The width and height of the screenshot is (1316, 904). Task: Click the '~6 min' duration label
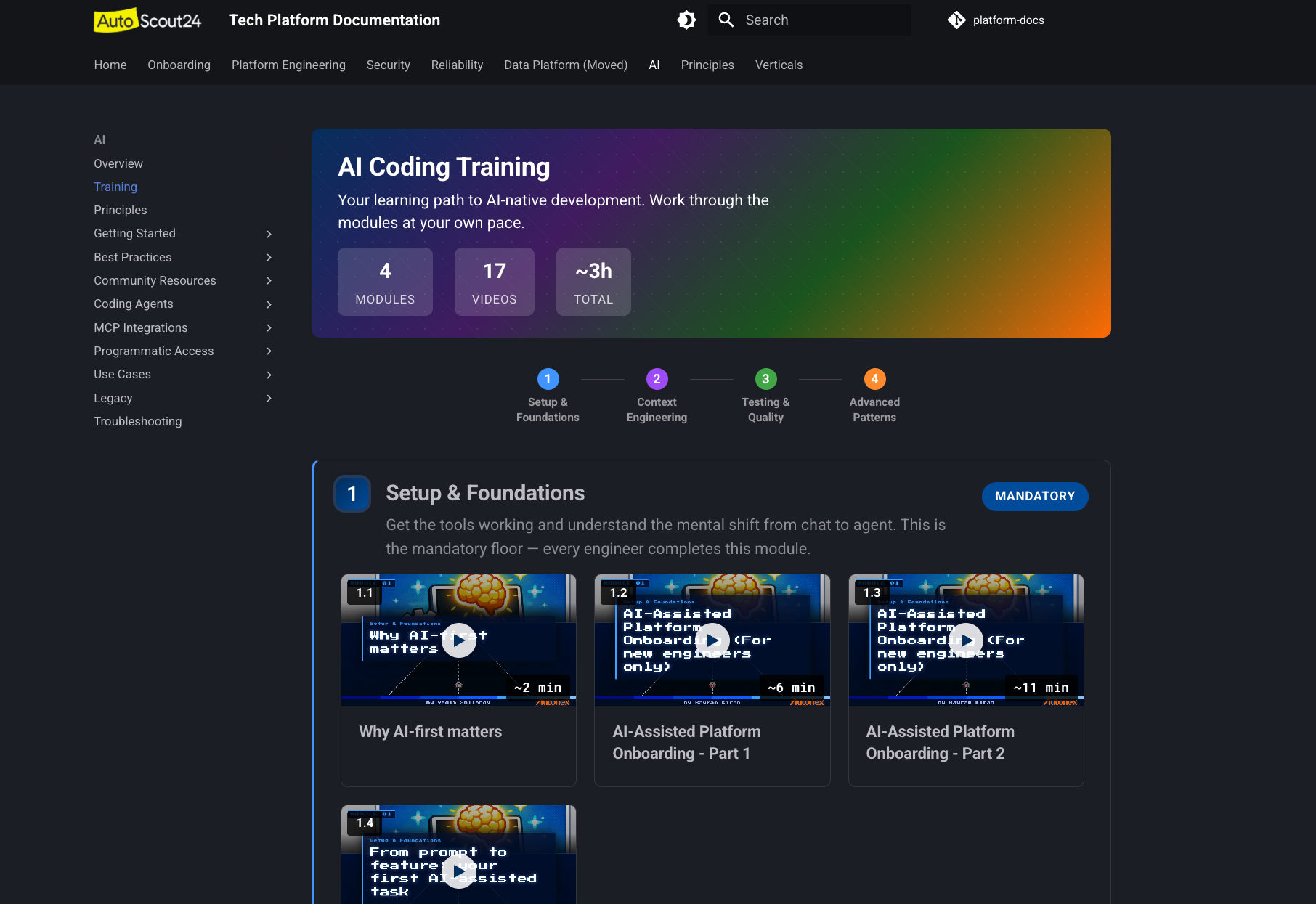point(791,687)
